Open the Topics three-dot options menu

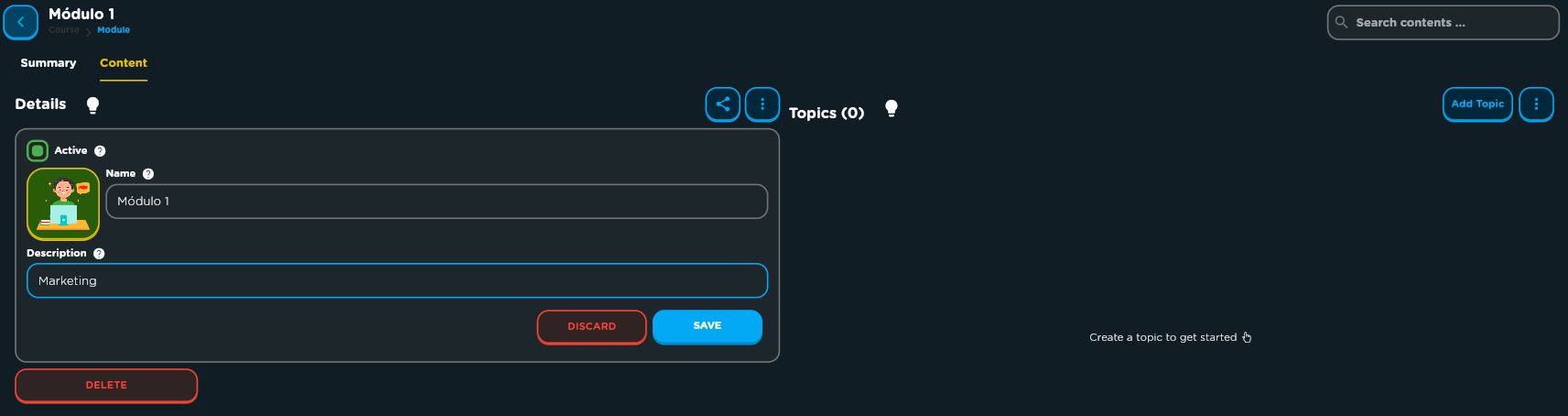(x=1536, y=104)
